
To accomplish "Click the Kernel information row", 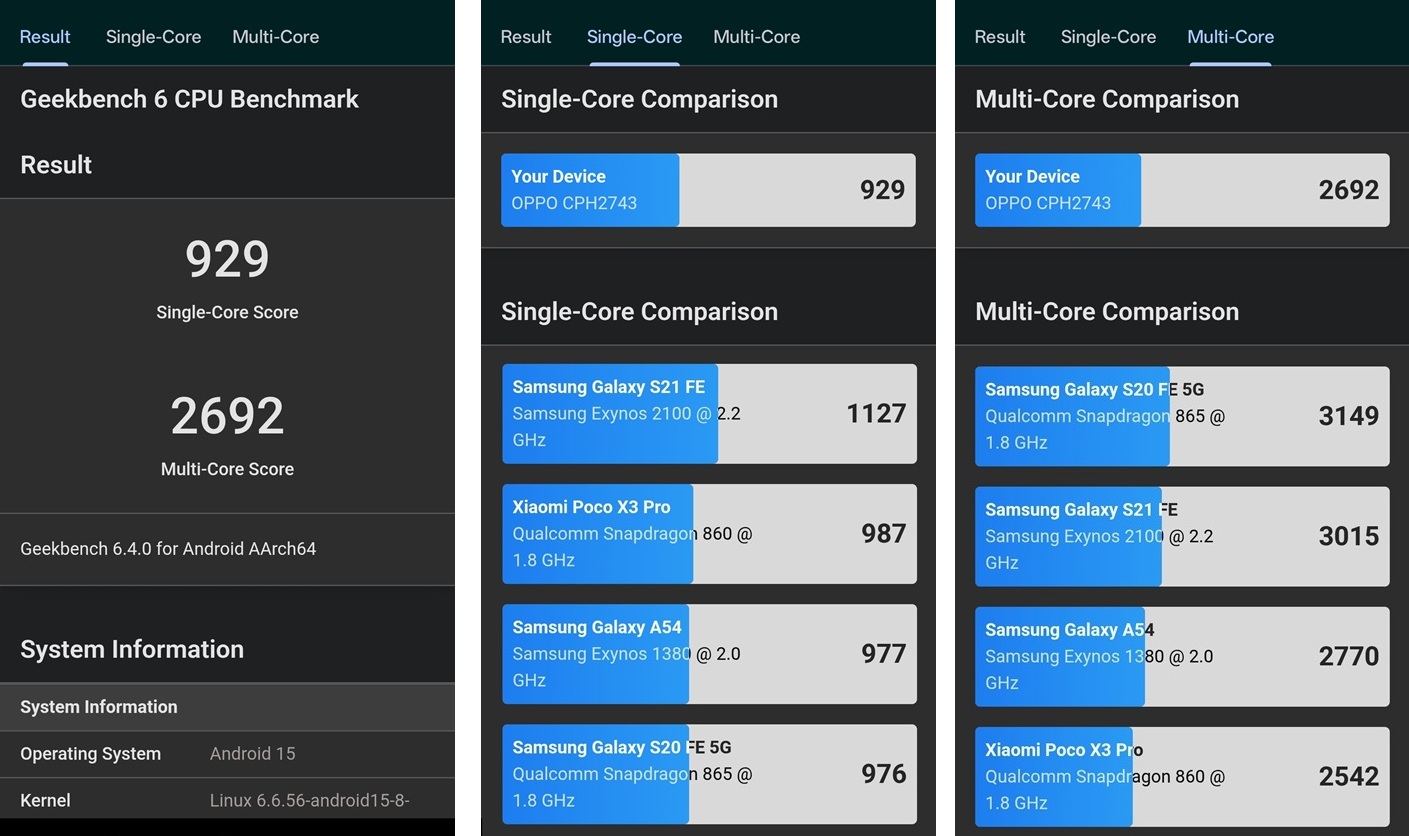I will click(227, 799).
